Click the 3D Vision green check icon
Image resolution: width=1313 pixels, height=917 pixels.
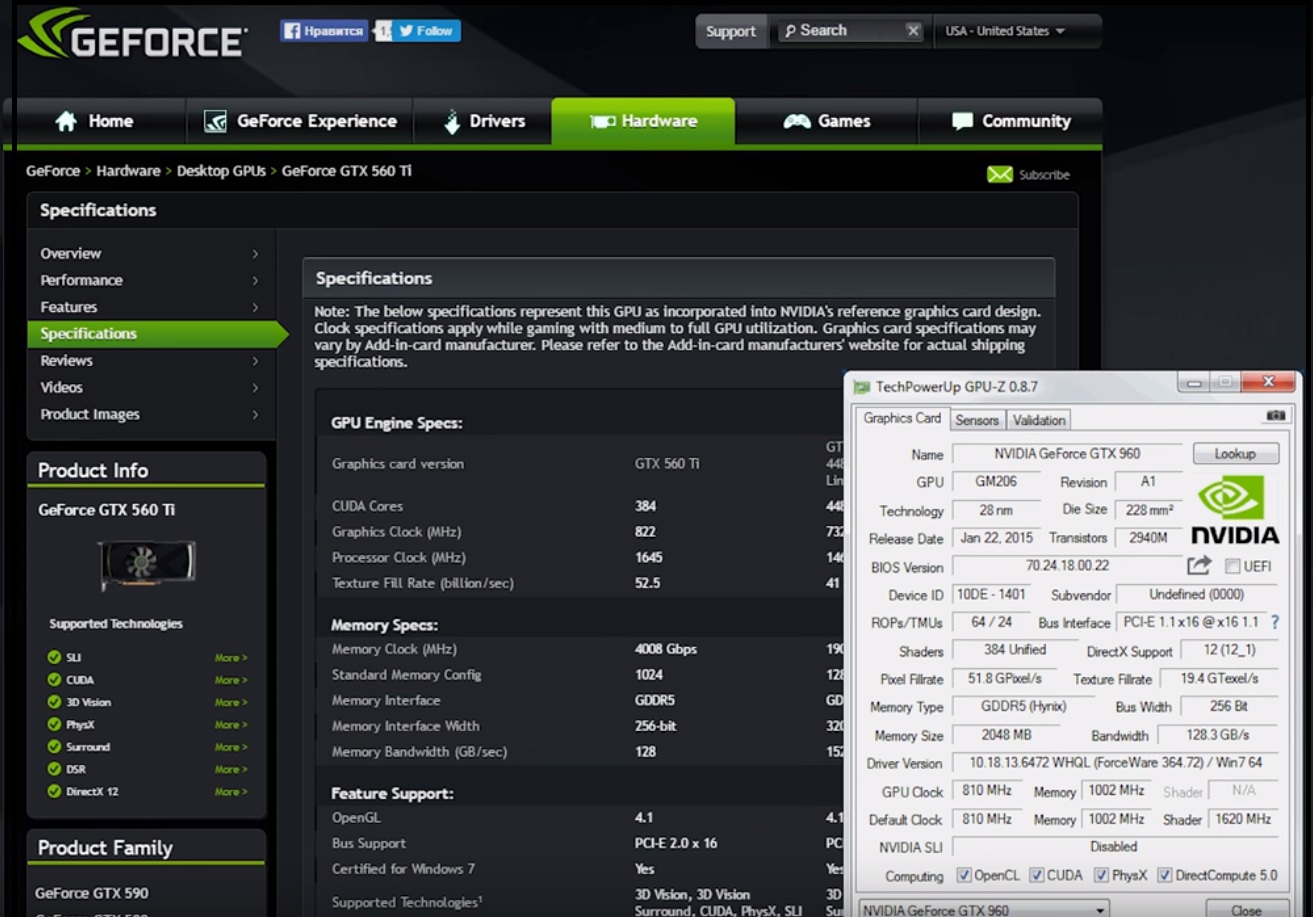click(x=54, y=702)
